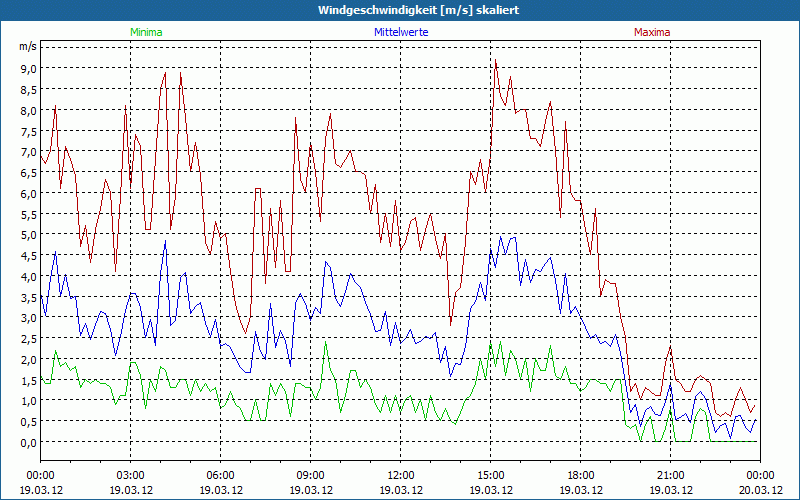Select the 15:00 time axis marker
This screenshot has height=500, width=800.
pyautogui.click(x=490, y=475)
